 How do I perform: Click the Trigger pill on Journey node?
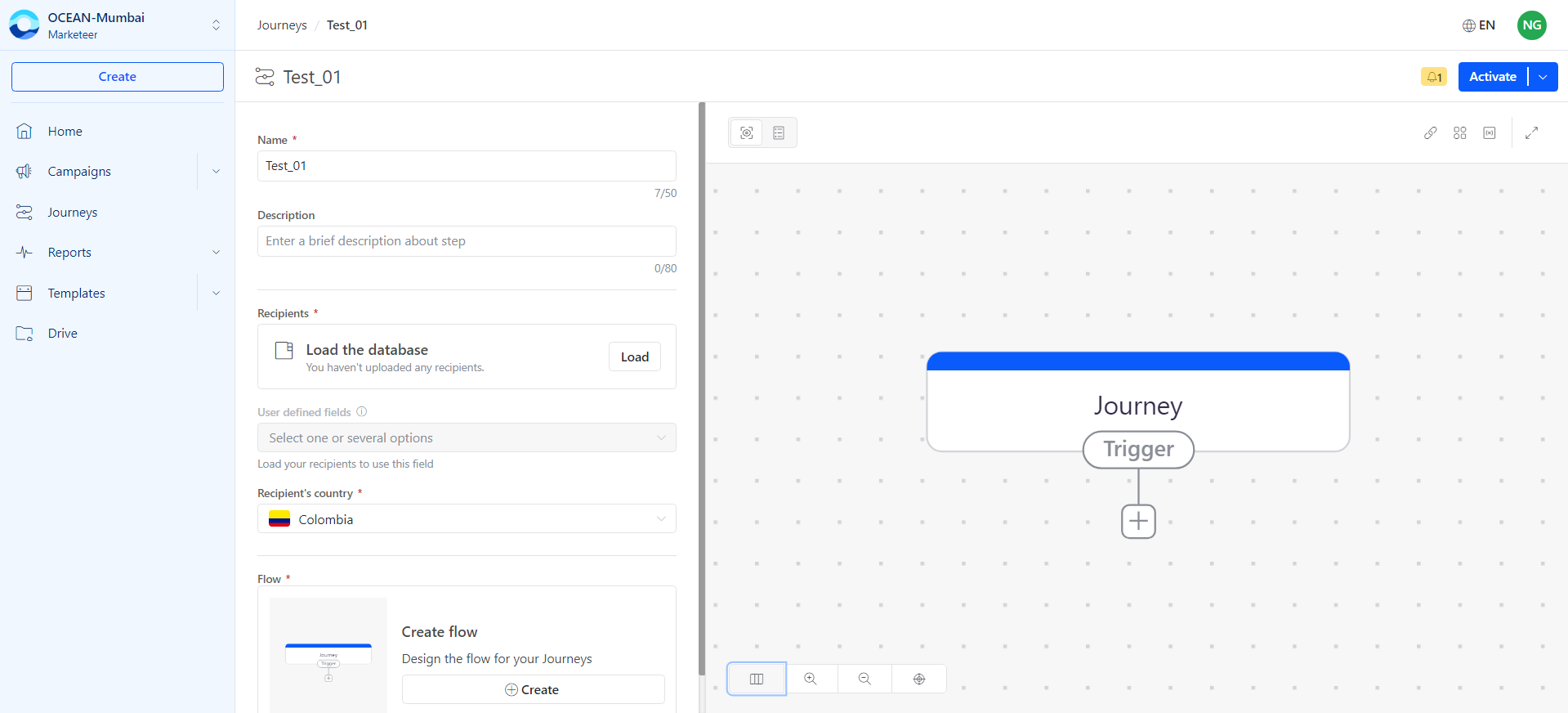[1138, 449]
